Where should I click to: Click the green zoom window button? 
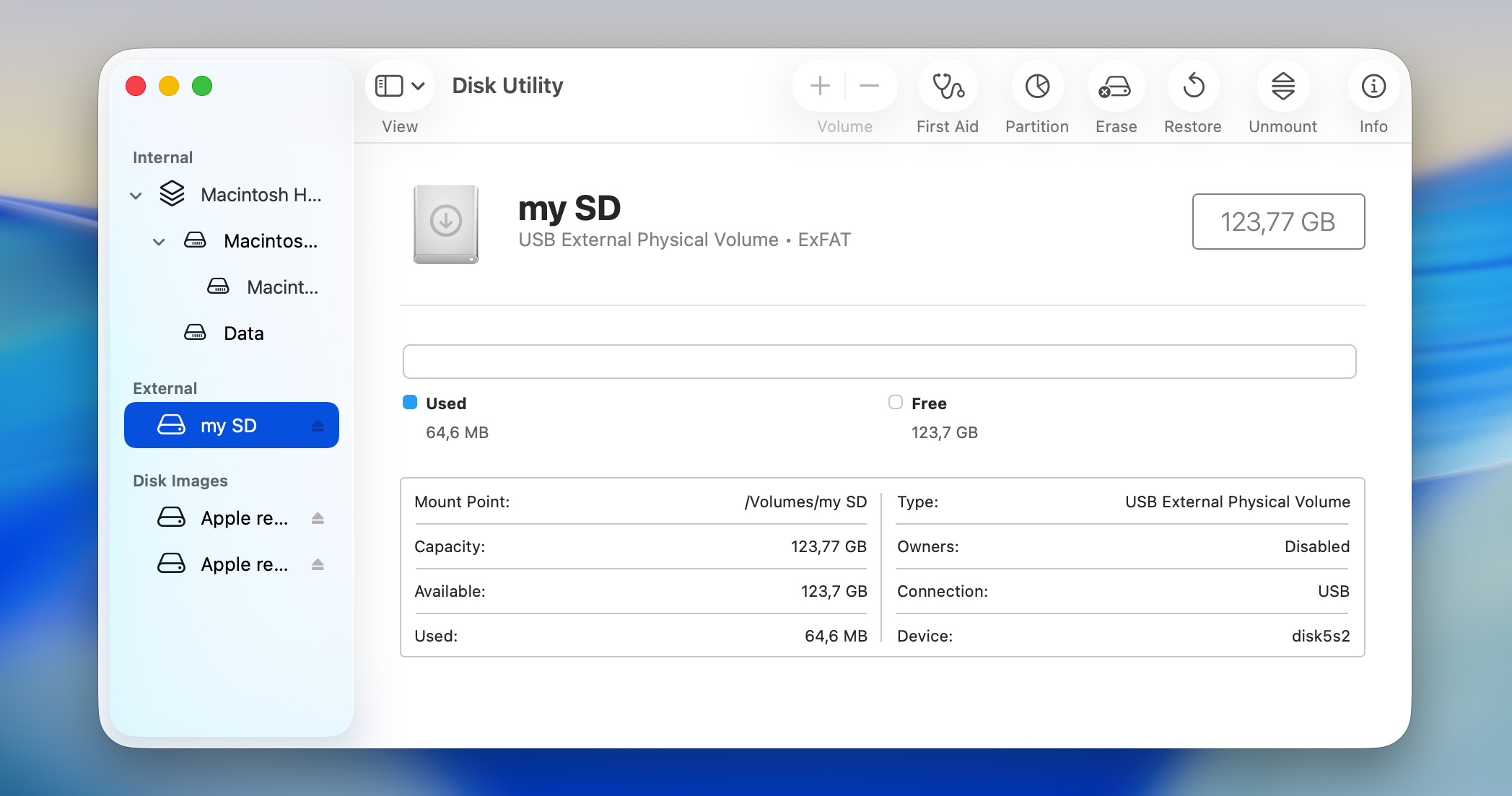[x=202, y=86]
